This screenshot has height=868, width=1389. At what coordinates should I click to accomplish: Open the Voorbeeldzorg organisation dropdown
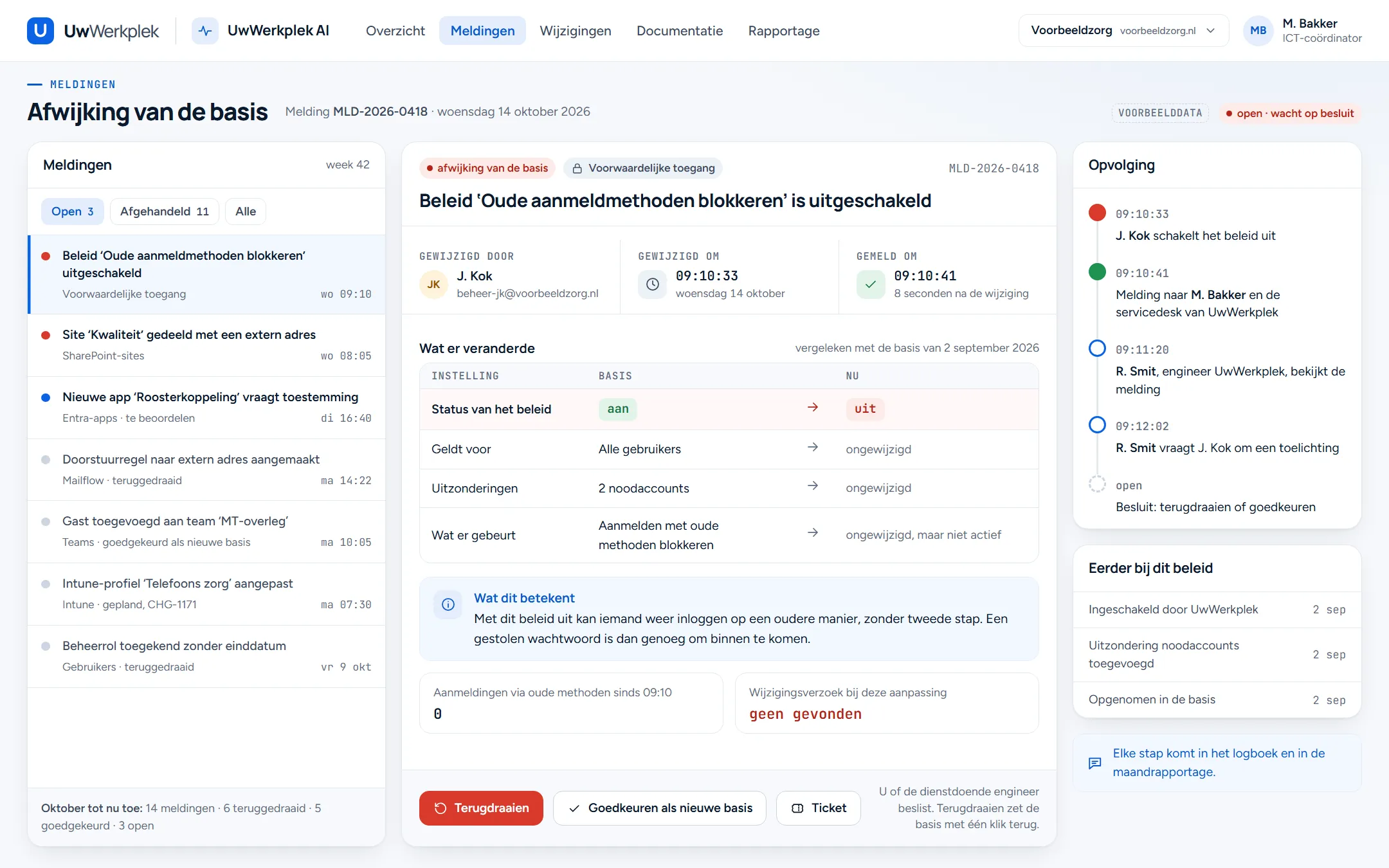tap(1123, 31)
